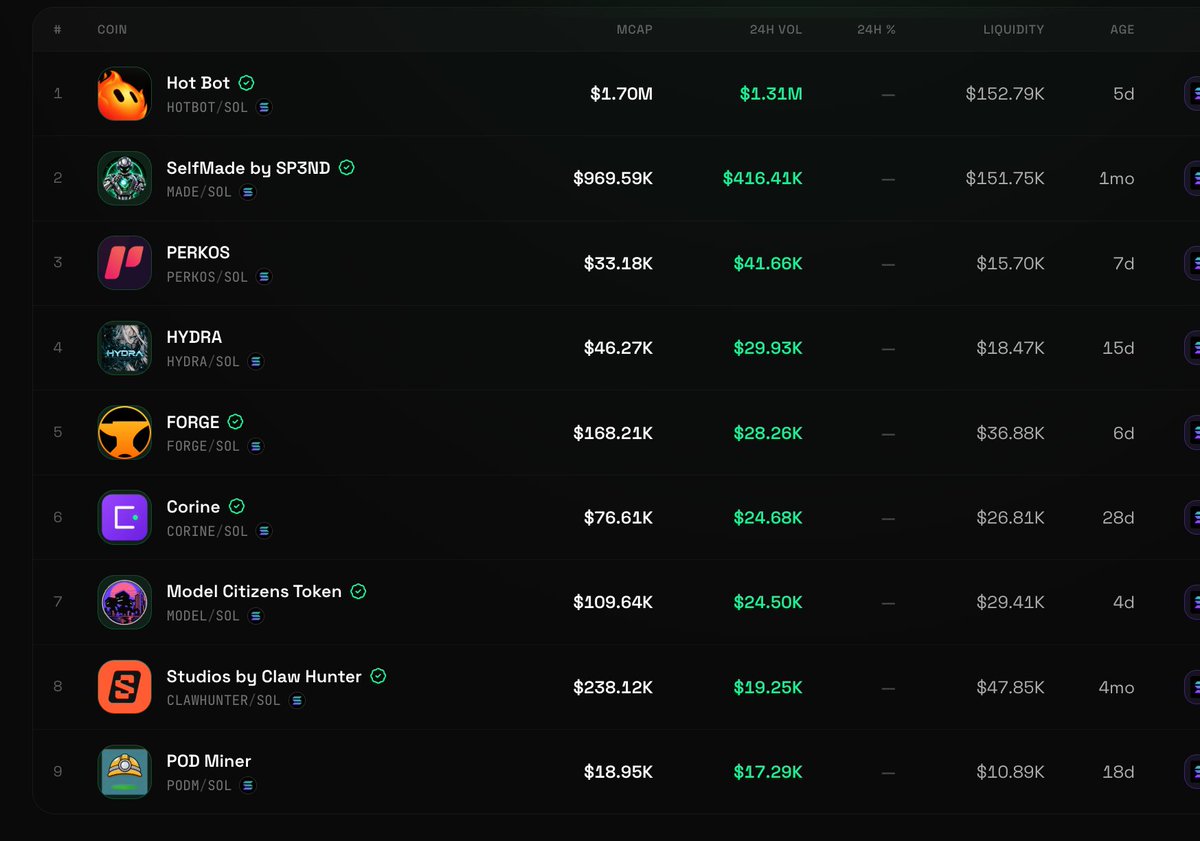Click the verified badge next to Hot Bot
This screenshot has height=841, width=1200.
click(246, 83)
